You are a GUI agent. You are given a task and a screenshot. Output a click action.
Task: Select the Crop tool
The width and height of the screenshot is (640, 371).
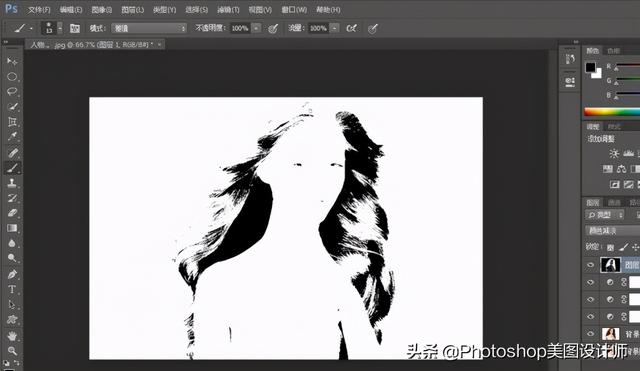(12, 122)
